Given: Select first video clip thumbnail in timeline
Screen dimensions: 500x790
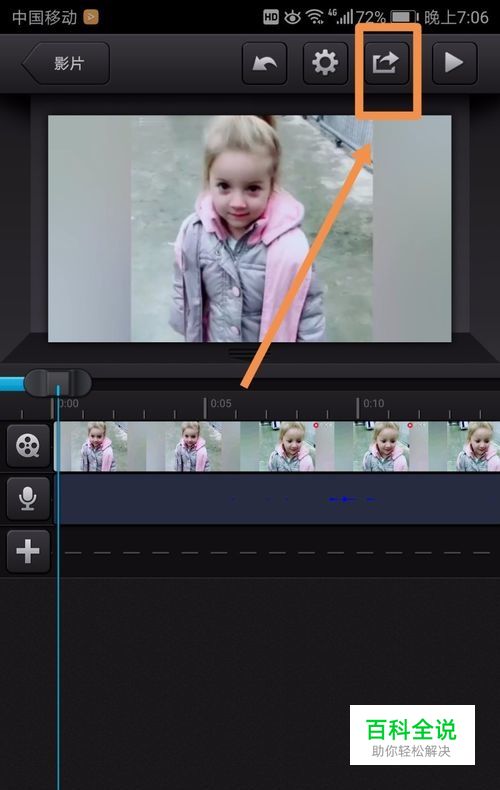Looking at the screenshot, I should (x=101, y=446).
